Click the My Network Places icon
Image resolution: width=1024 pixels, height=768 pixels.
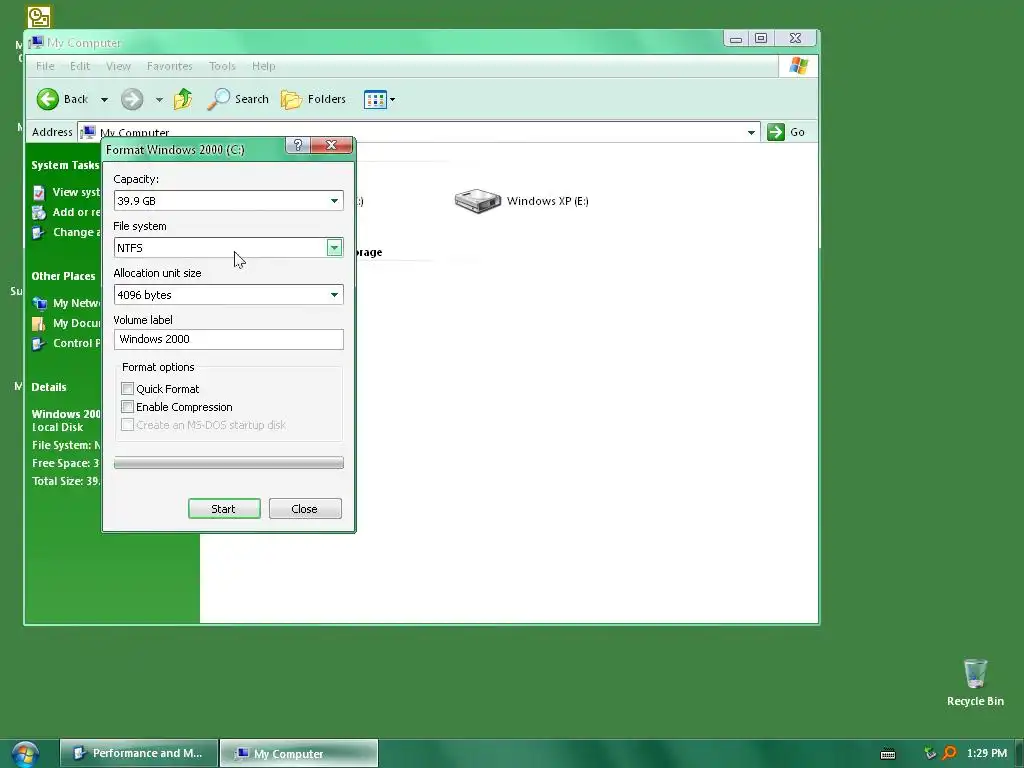(40, 303)
